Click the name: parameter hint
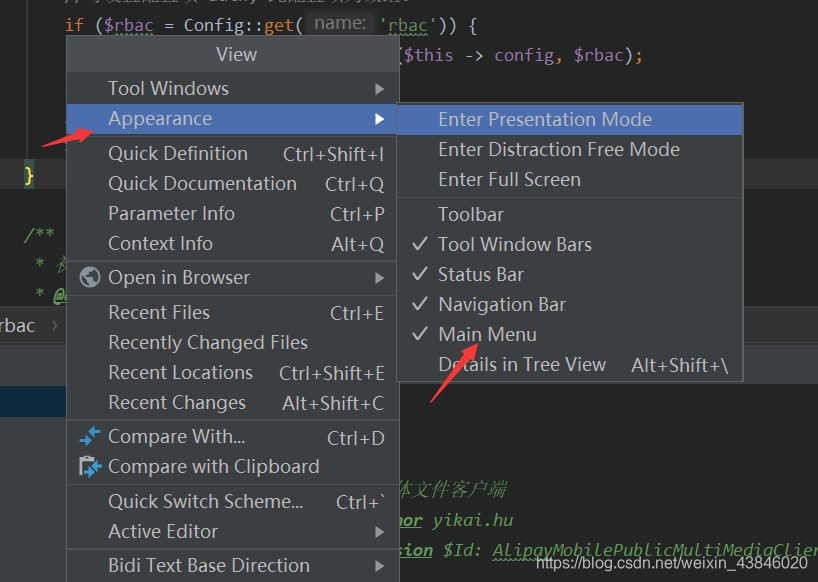The width and height of the screenshot is (818, 582). [340, 23]
